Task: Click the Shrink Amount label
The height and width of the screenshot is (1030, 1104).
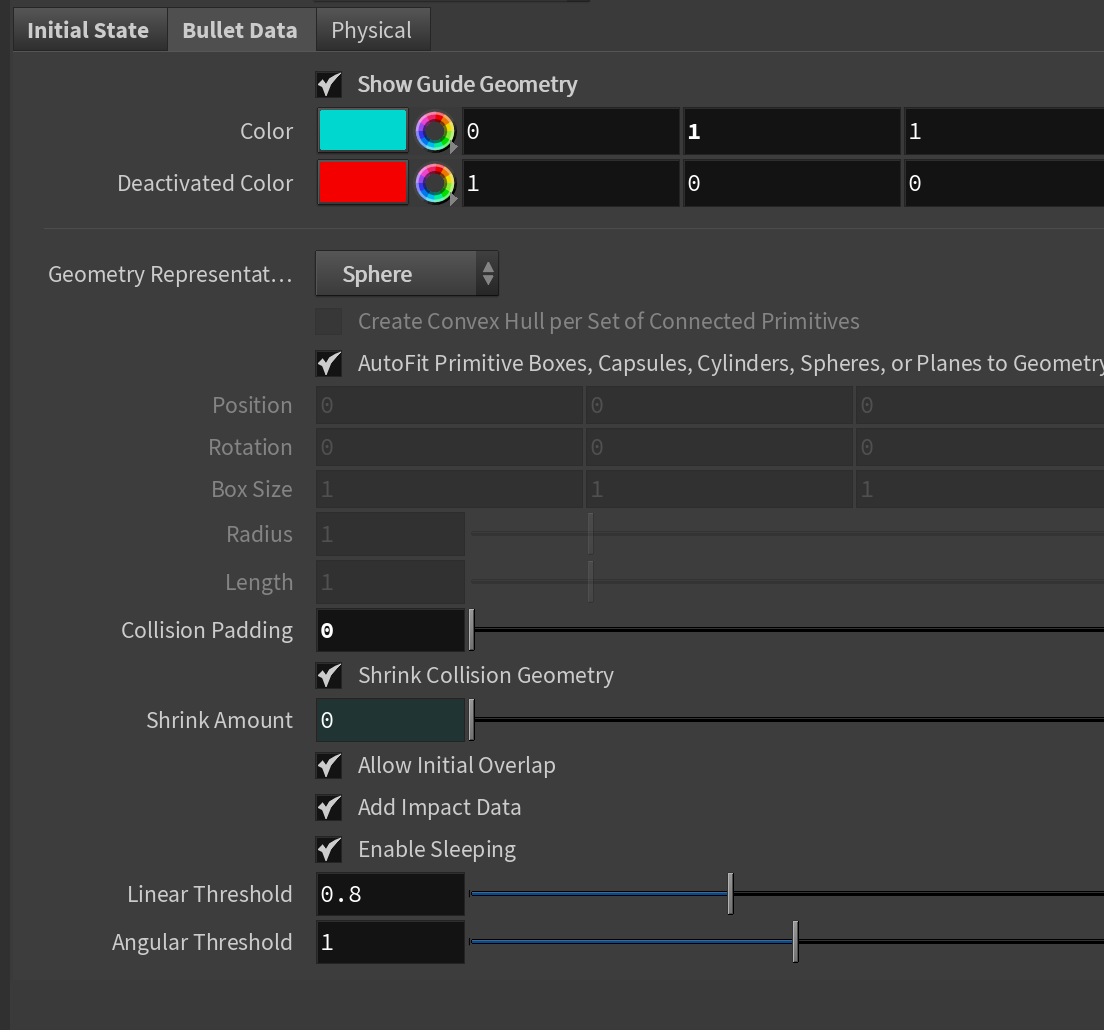Action: pos(220,720)
